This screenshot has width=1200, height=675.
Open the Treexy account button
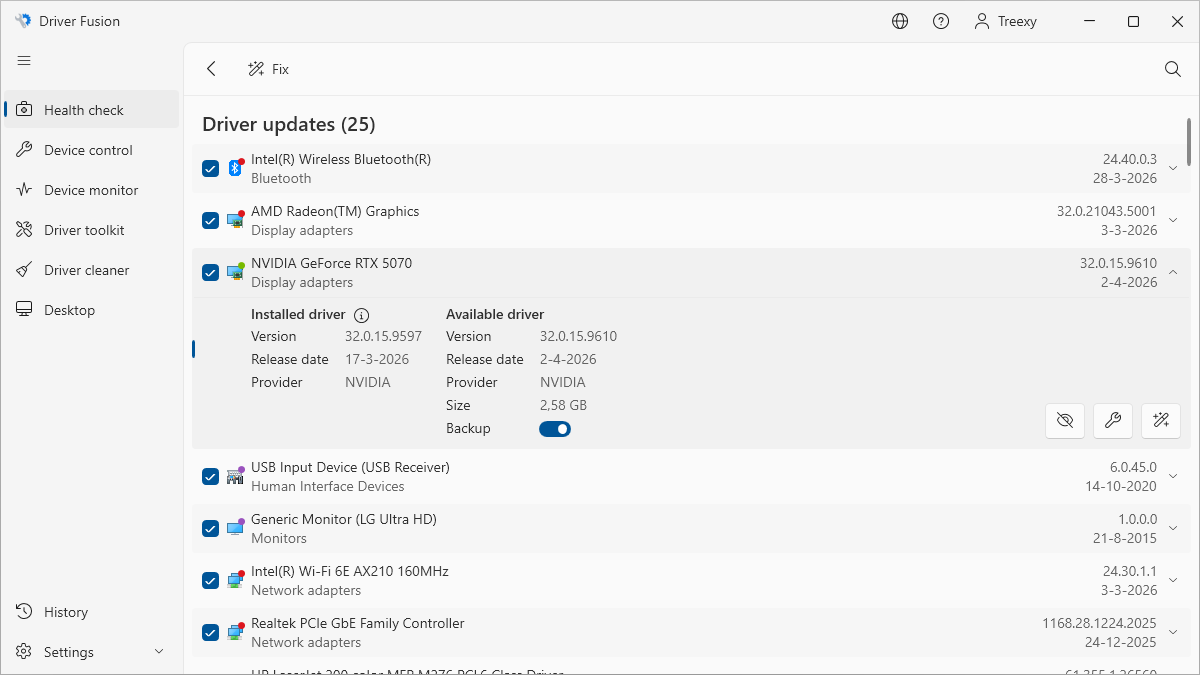point(1005,21)
